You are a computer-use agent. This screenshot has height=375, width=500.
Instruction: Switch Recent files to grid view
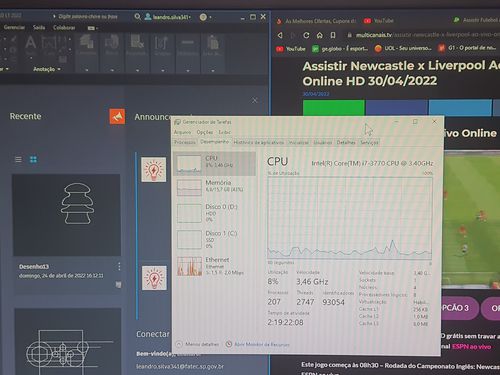[x=33, y=160]
